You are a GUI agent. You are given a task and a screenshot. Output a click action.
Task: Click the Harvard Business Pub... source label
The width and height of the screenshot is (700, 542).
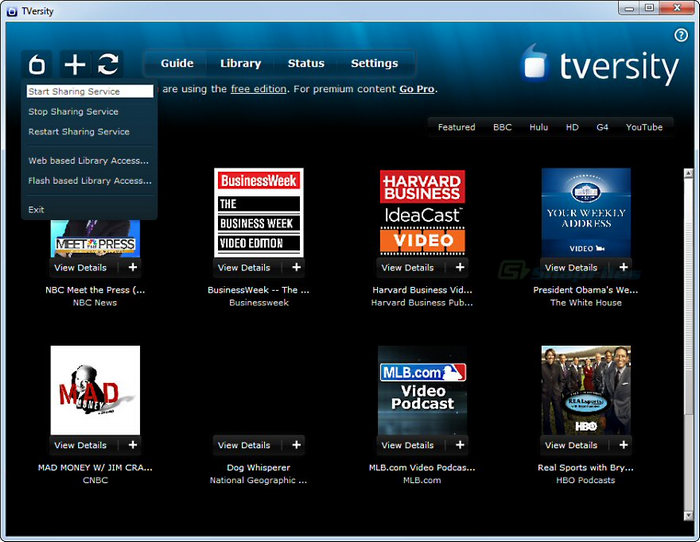422,303
